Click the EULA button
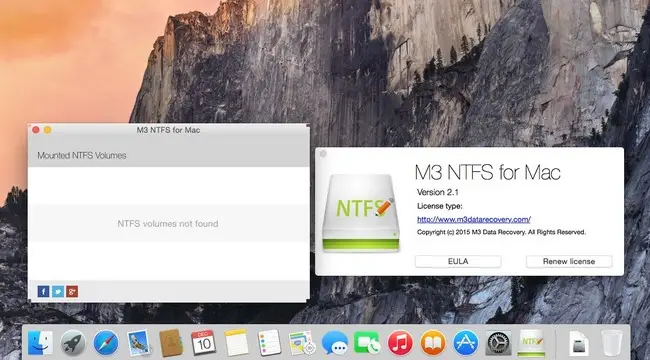This screenshot has height=360, width=650. [x=458, y=261]
